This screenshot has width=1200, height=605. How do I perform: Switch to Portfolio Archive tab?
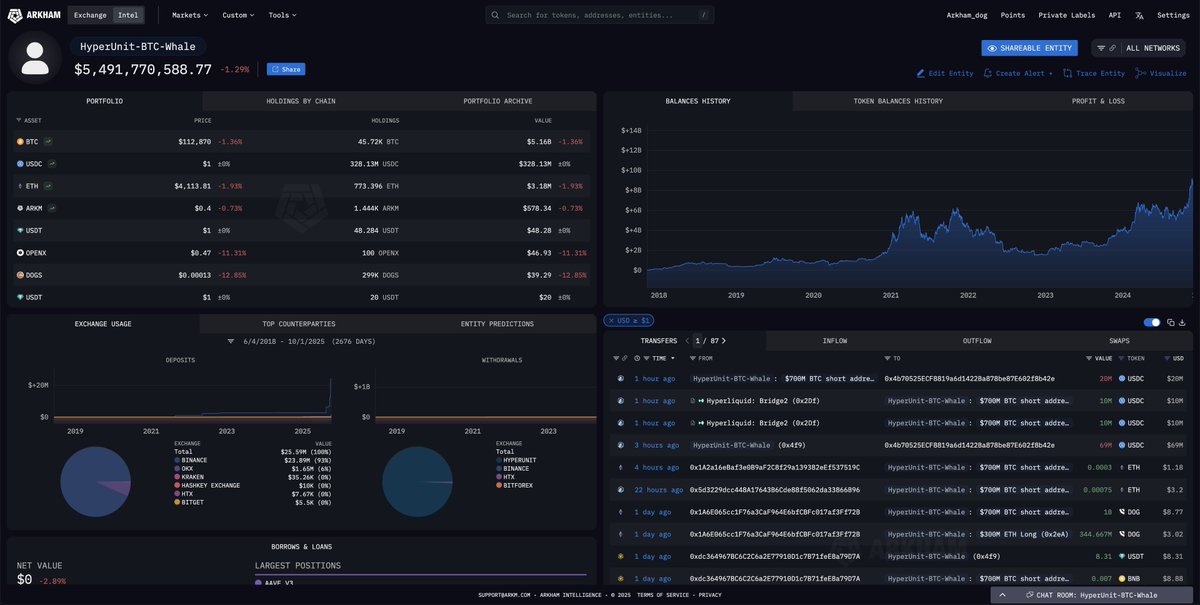pyautogui.click(x=498, y=101)
